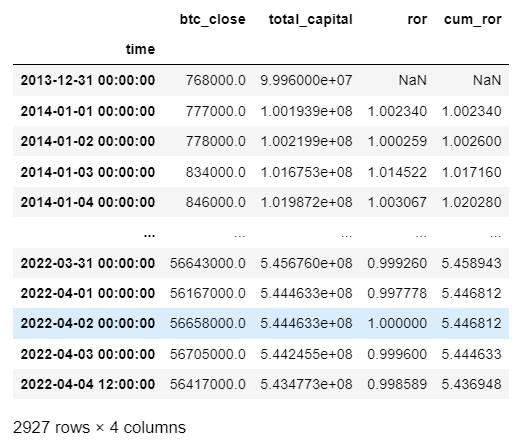Click total_capital value 1.002199e+08
Screen dimensions: 517x446
coord(306,141)
